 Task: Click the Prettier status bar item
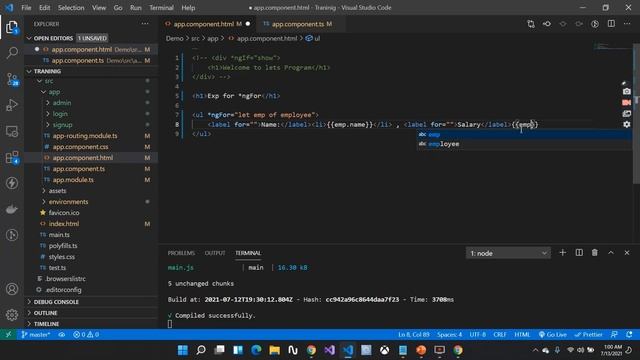pos(588,334)
